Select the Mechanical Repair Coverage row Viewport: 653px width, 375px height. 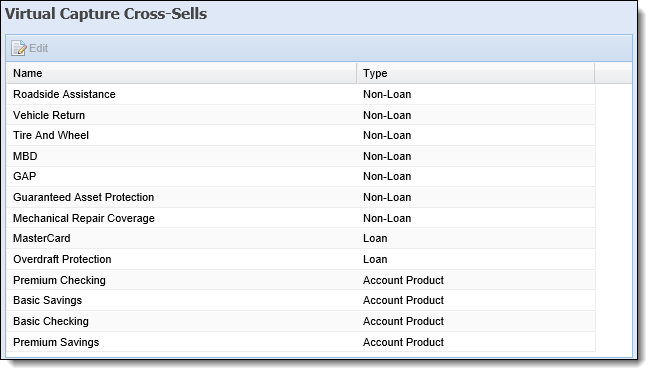coord(301,218)
